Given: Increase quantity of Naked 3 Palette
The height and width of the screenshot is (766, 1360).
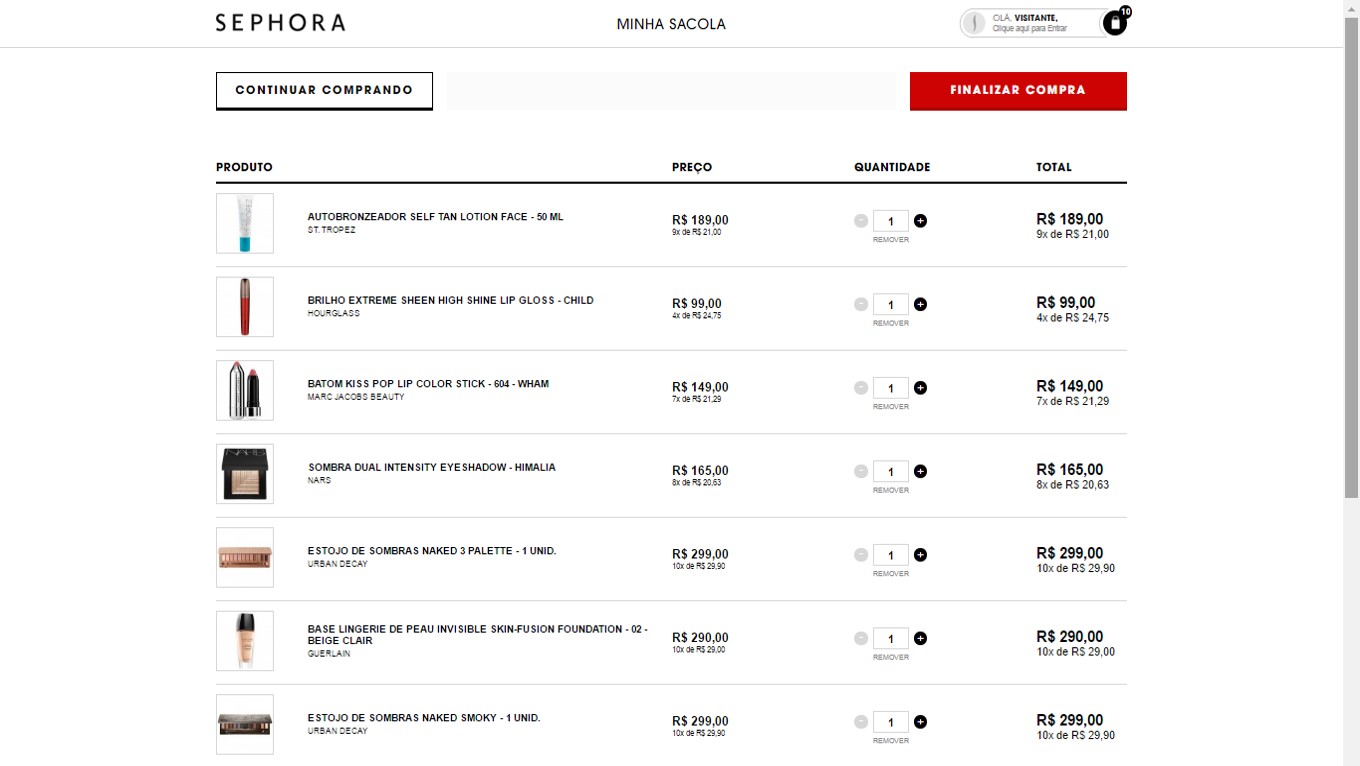Looking at the screenshot, I should (920, 555).
